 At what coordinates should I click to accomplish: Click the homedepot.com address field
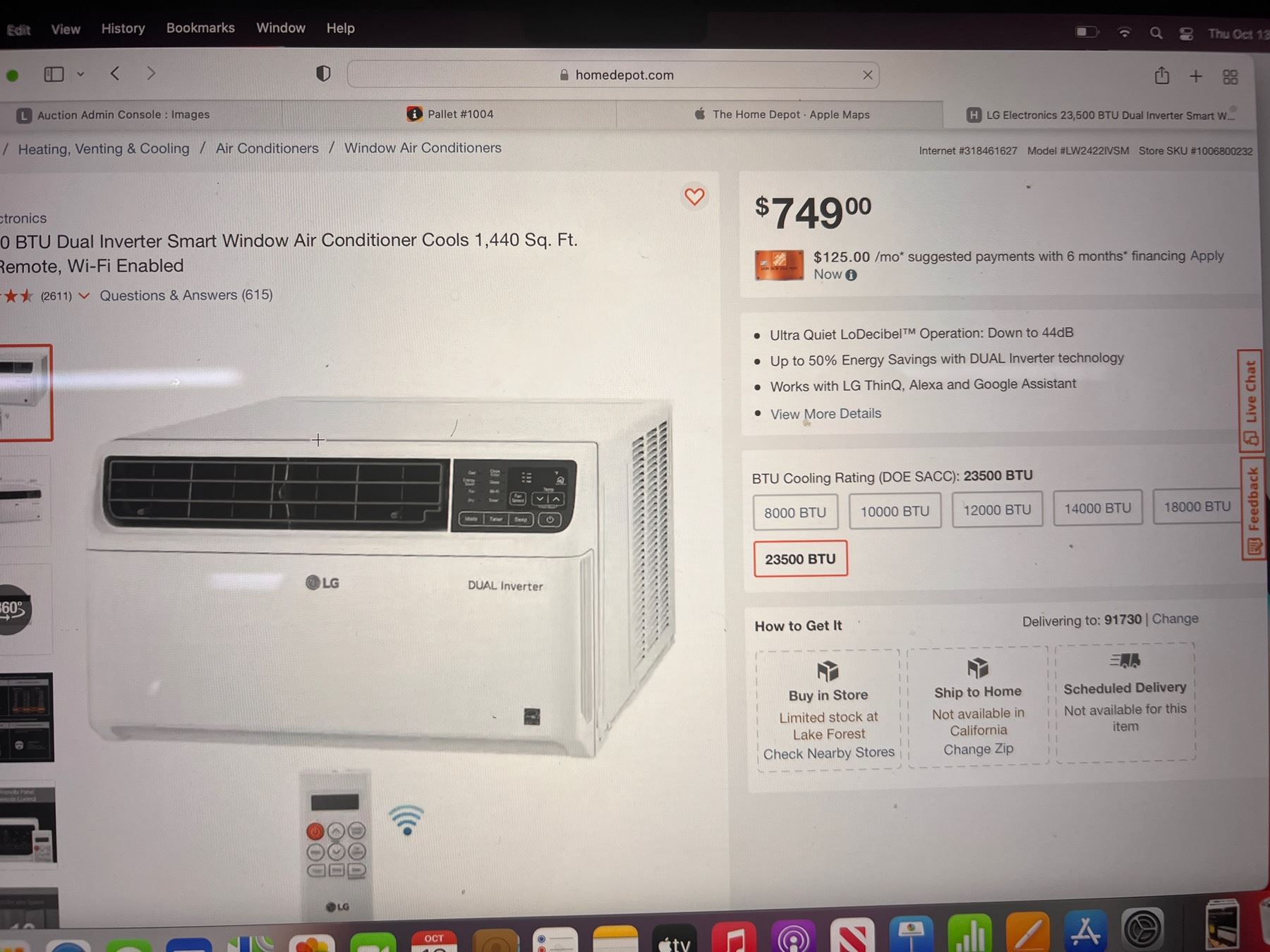pyautogui.click(x=613, y=75)
